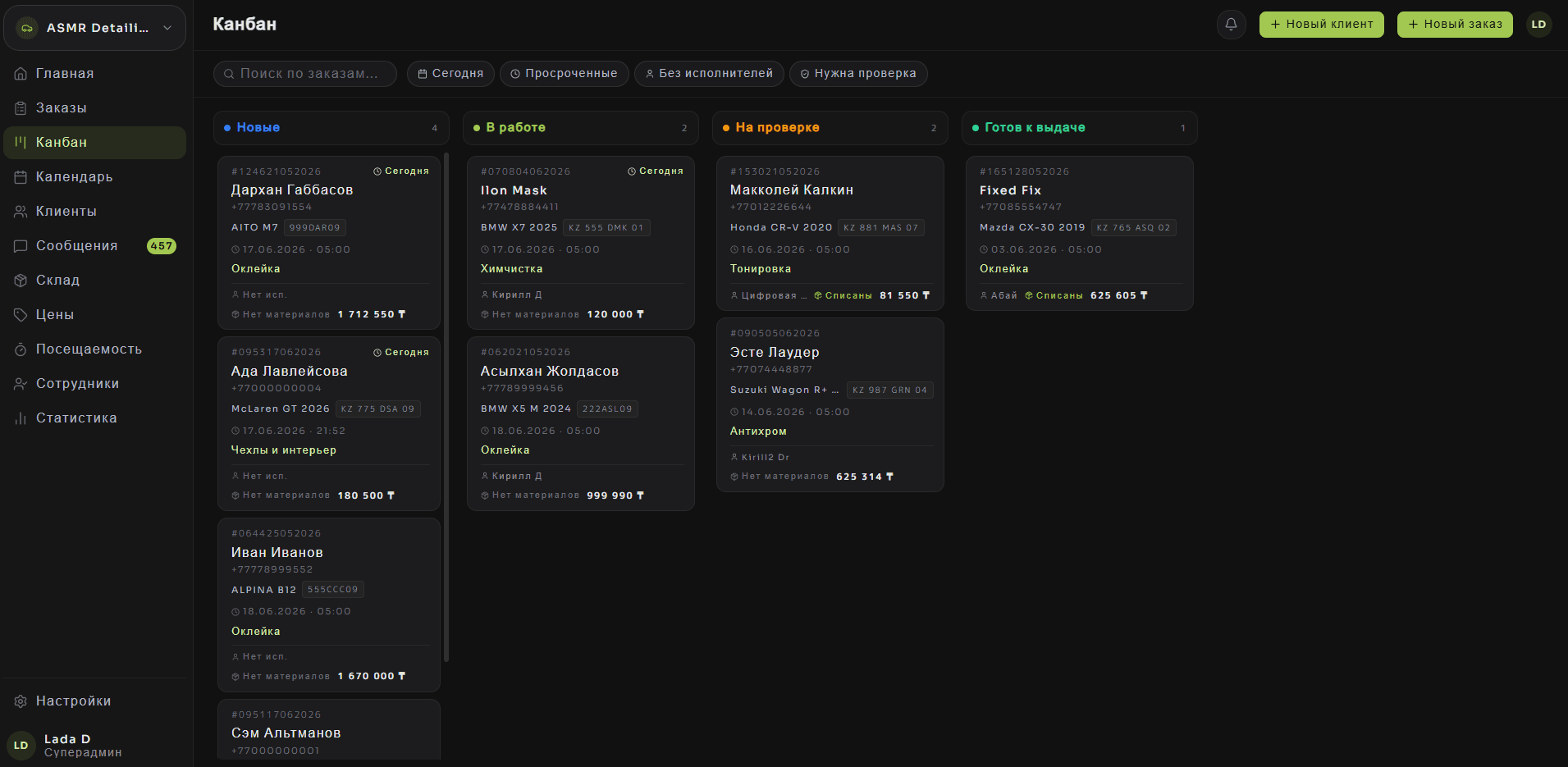The height and width of the screenshot is (767, 1568).
Task: Open Fixed Fix order card
Action: tap(1080, 234)
